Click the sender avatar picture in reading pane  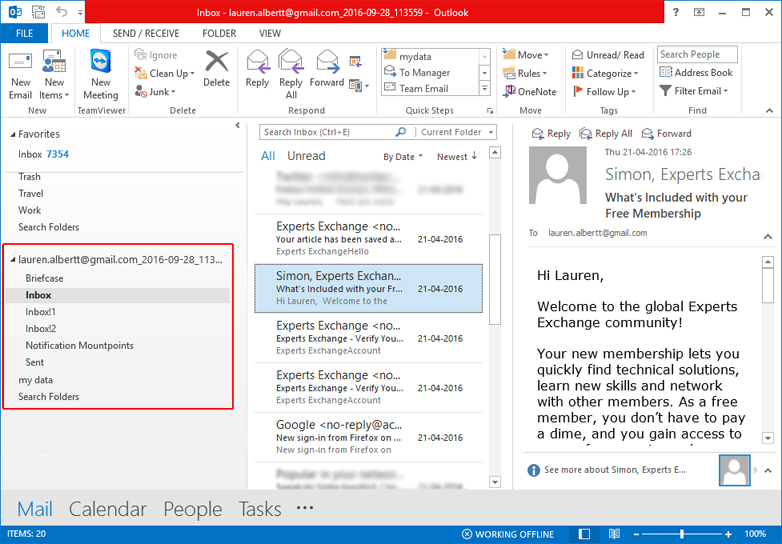(x=557, y=175)
